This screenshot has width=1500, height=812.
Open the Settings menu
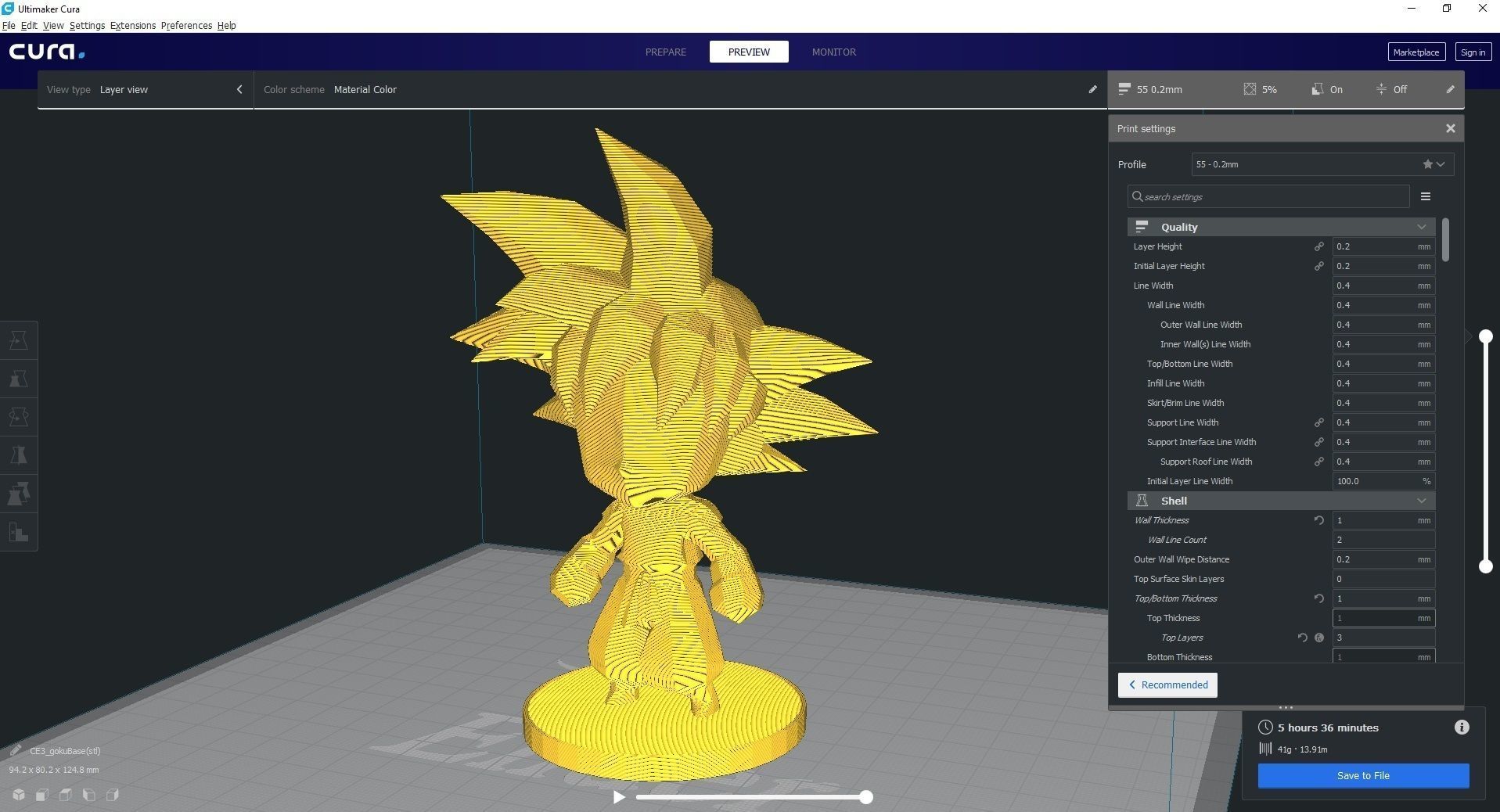click(x=87, y=25)
